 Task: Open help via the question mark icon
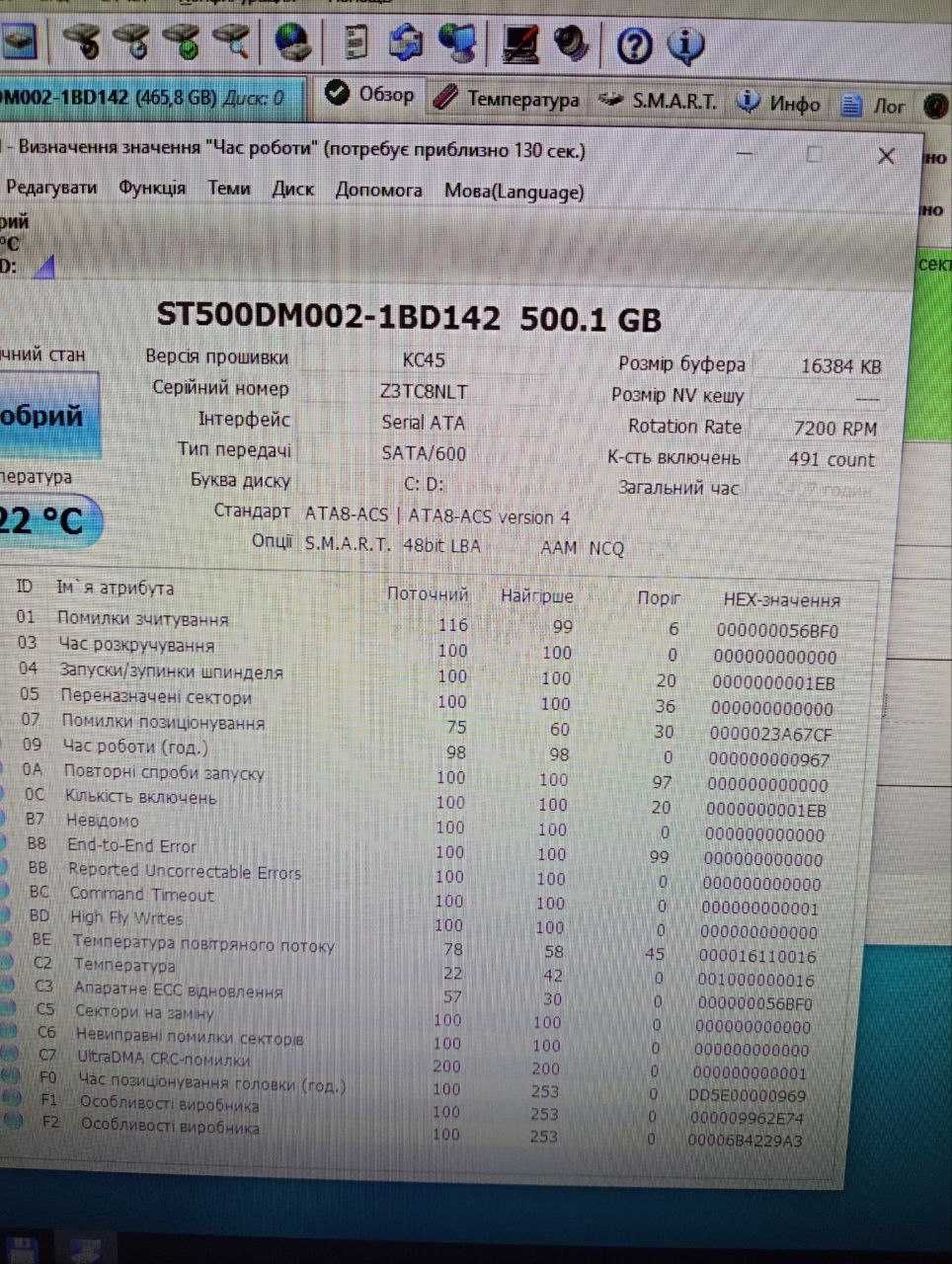[x=635, y=45]
